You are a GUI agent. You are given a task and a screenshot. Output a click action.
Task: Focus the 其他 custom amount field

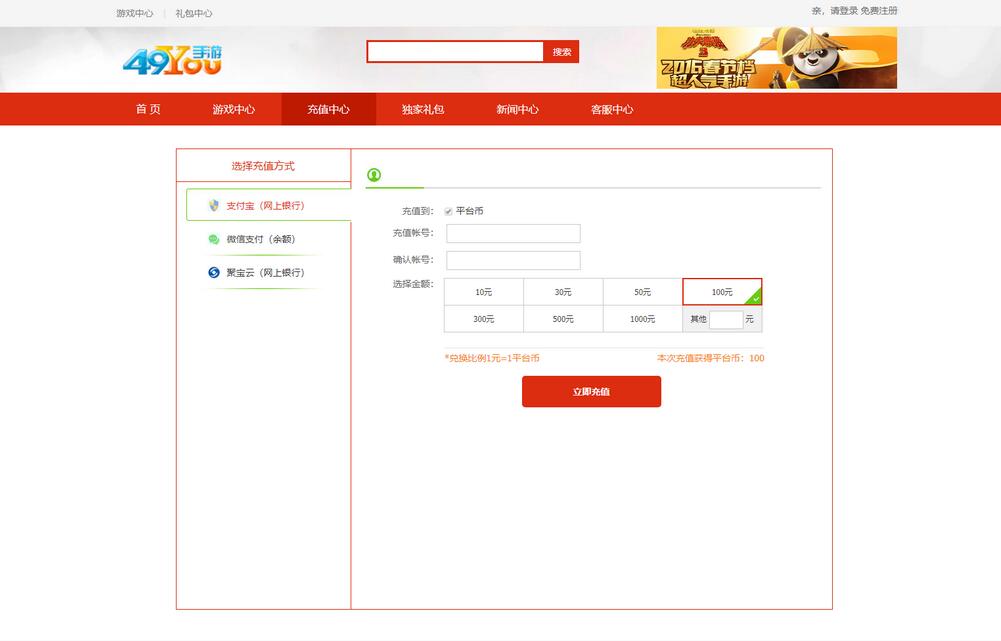coord(726,319)
